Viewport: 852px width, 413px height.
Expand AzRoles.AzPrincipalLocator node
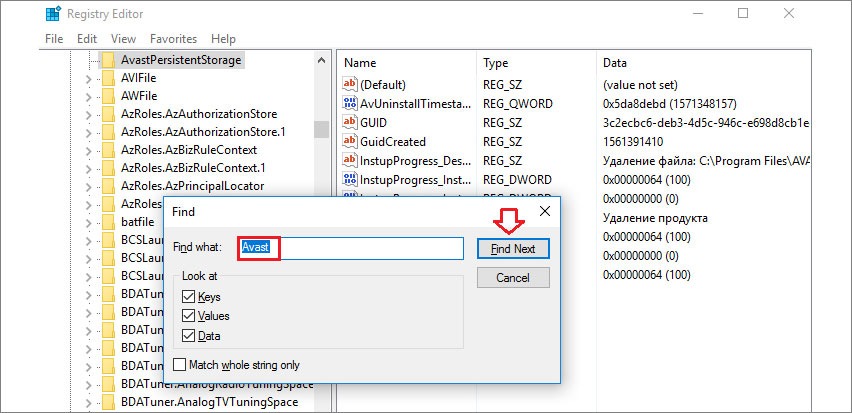tap(89, 186)
